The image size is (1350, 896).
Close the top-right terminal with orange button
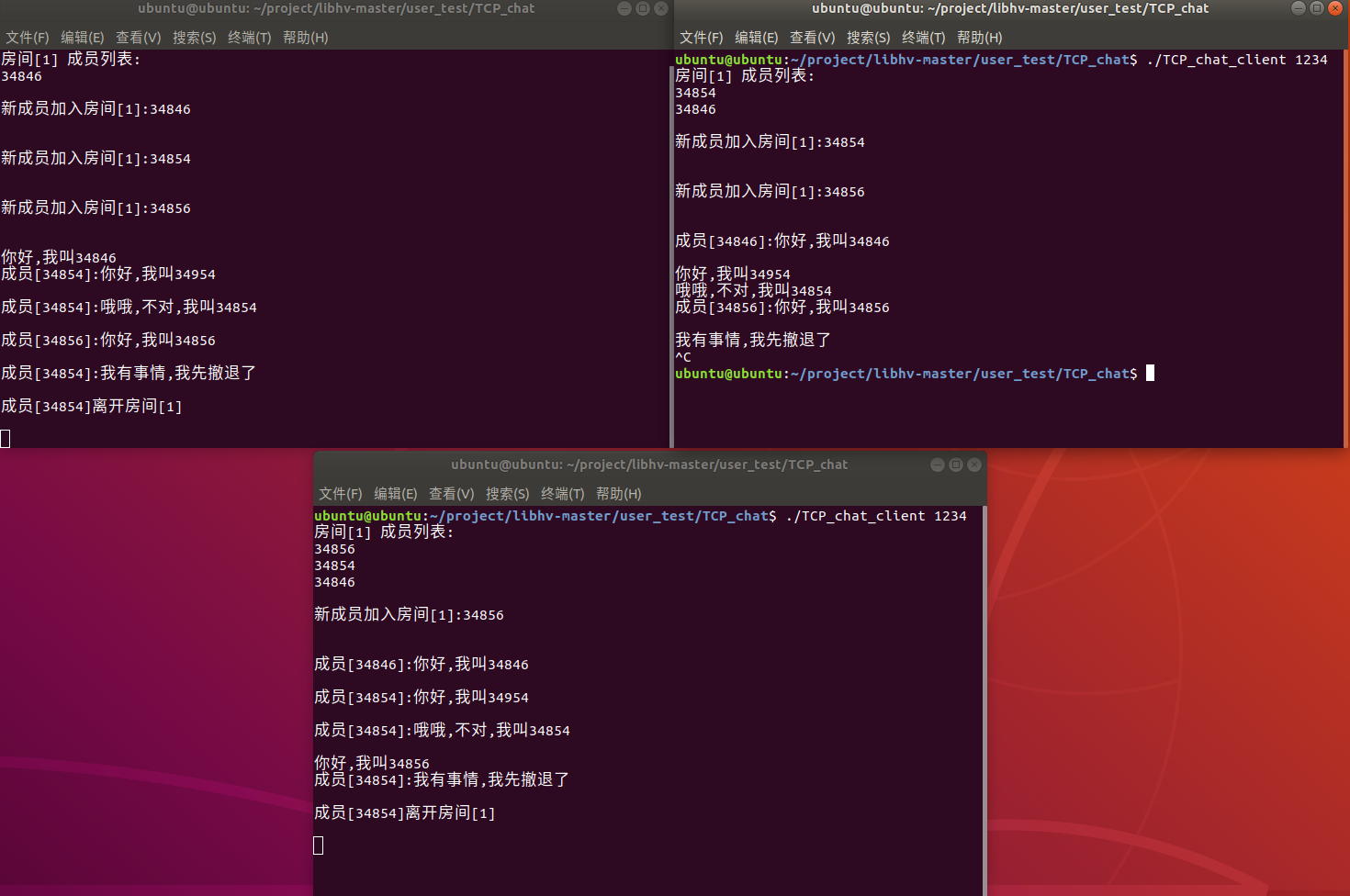[x=1335, y=8]
